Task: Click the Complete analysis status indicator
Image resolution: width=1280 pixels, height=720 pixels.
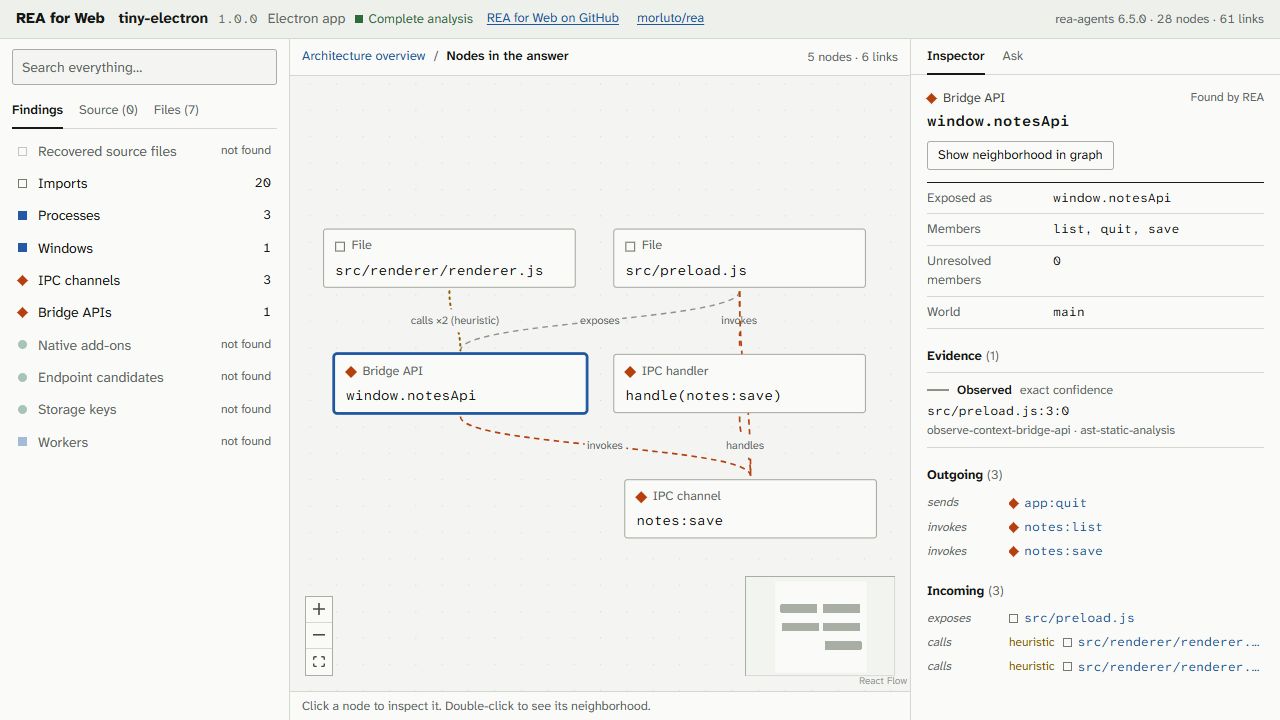Action: coord(413,18)
